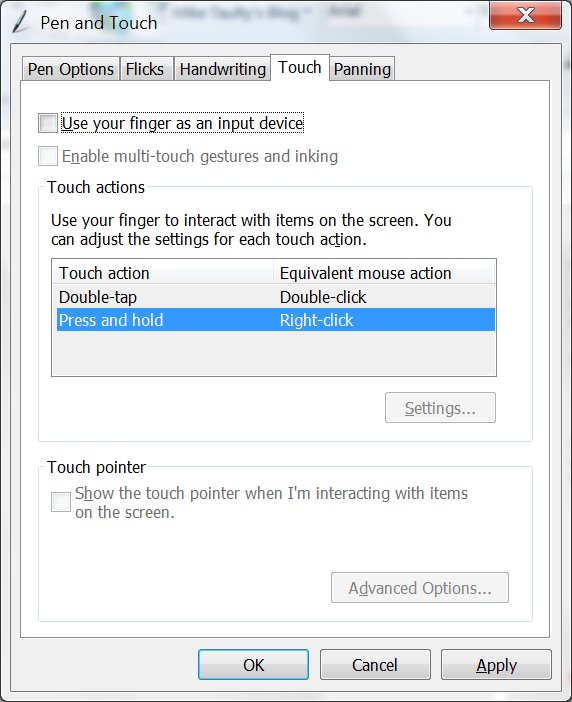This screenshot has width=572, height=702.
Task: Go to the Handwriting tab
Action: (222, 69)
